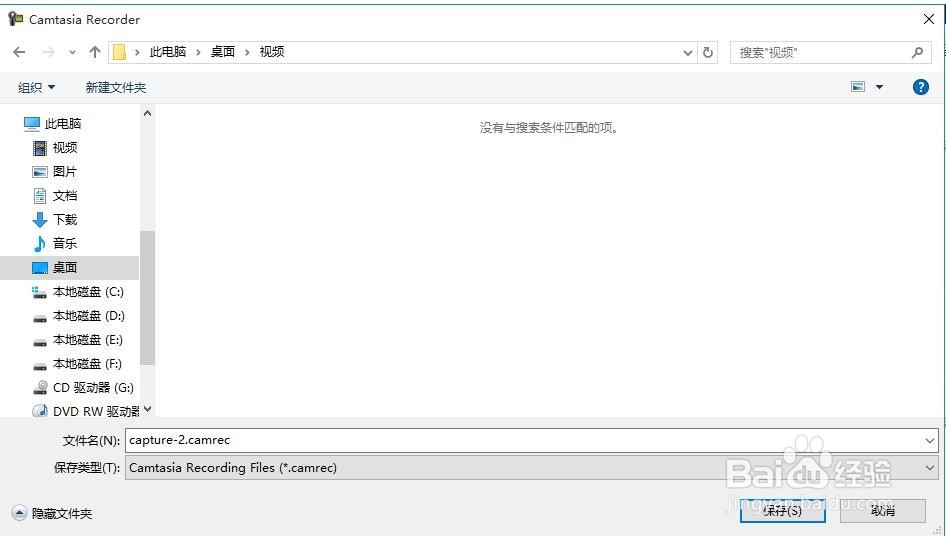Click the forward navigation arrow
The image size is (946, 536).
[x=48, y=53]
